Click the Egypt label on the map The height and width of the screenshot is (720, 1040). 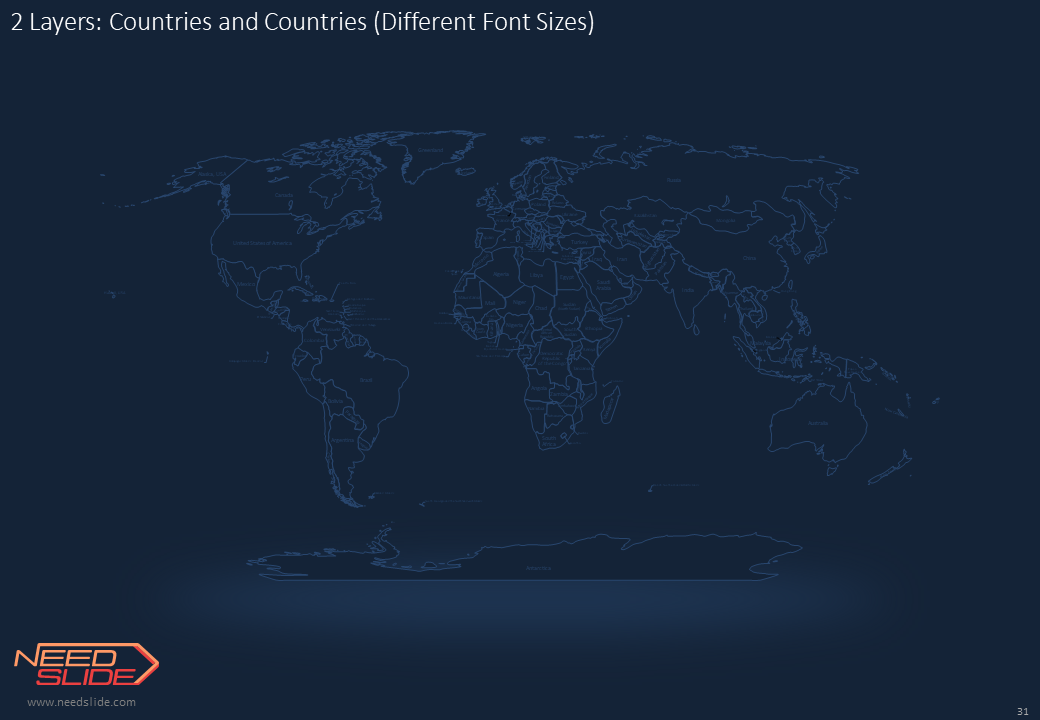click(x=566, y=278)
